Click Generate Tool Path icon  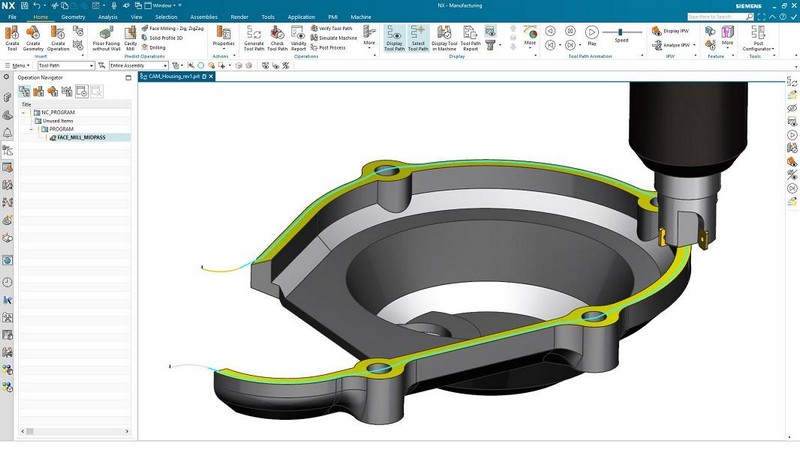[254, 38]
